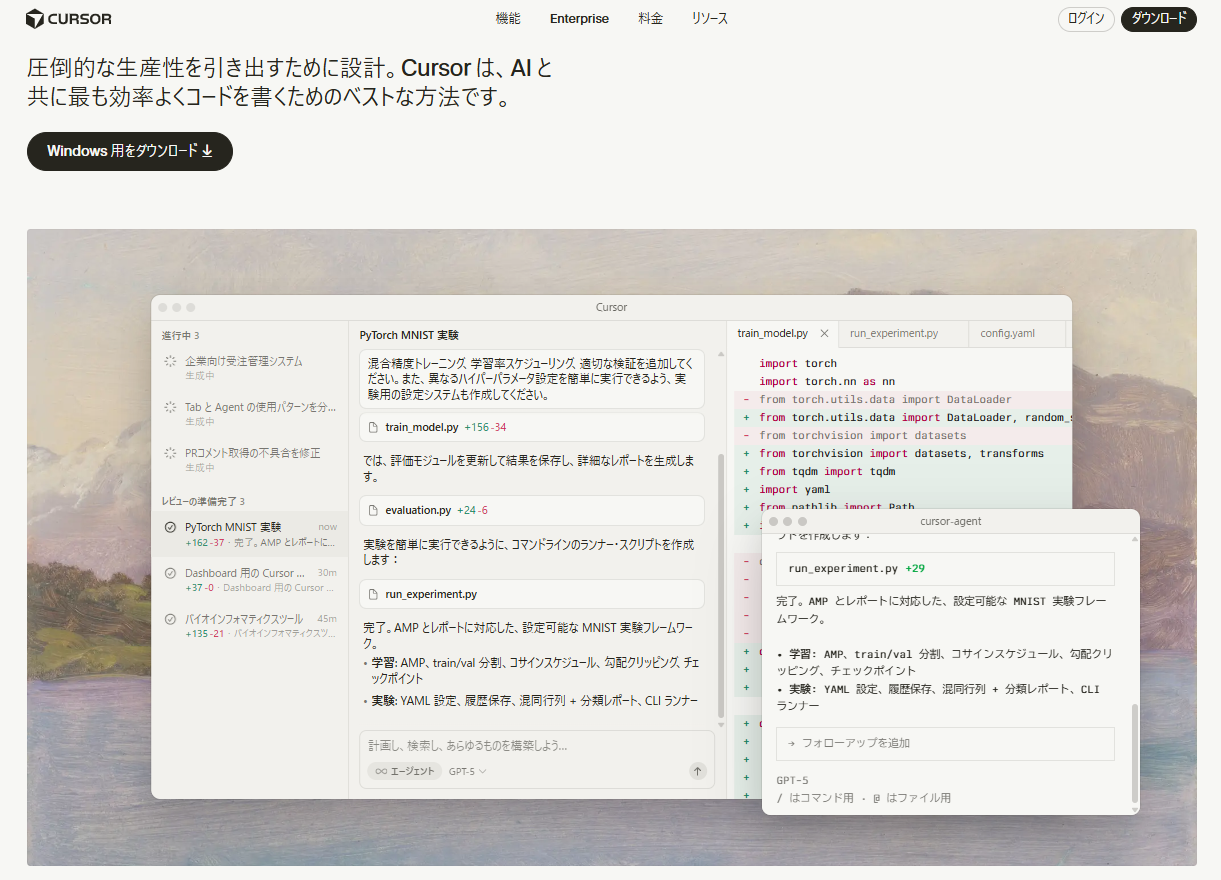This screenshot has height=880, width=1221.
Task: Click the Windows 用をダウンロード button
Action: pos(129,151)
